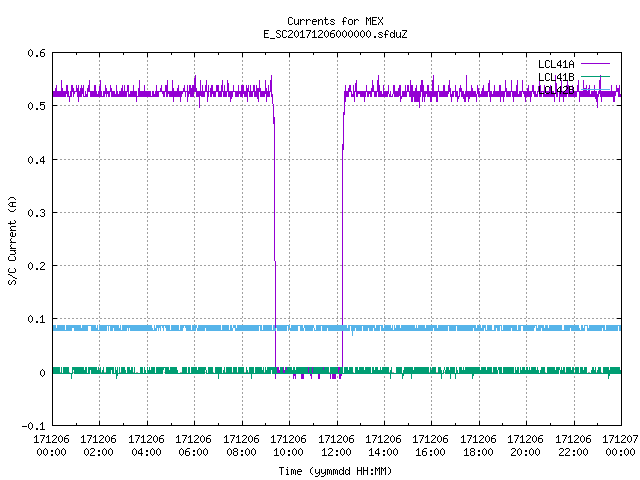Screen dimensions: 640x480
Task: Click the 0.5 y-axis tick label
Action: click(37, 106)
